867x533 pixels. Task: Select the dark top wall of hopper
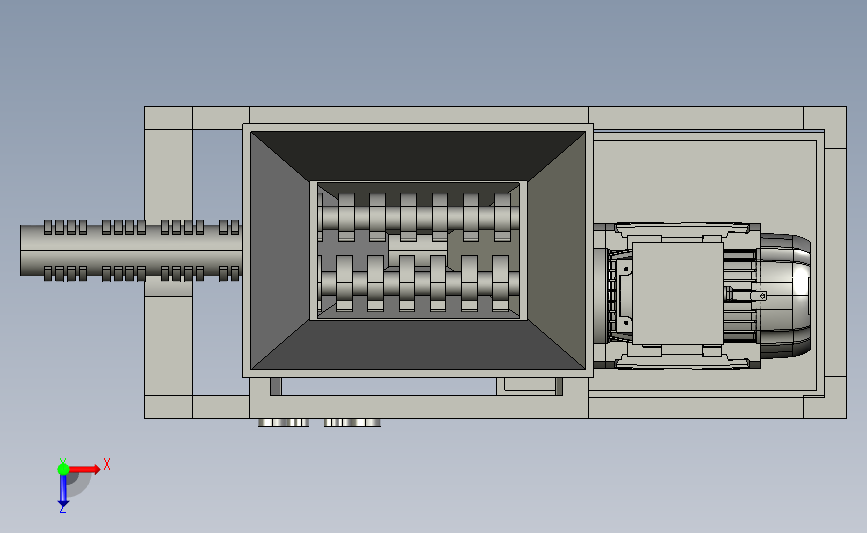coord(418,156)
